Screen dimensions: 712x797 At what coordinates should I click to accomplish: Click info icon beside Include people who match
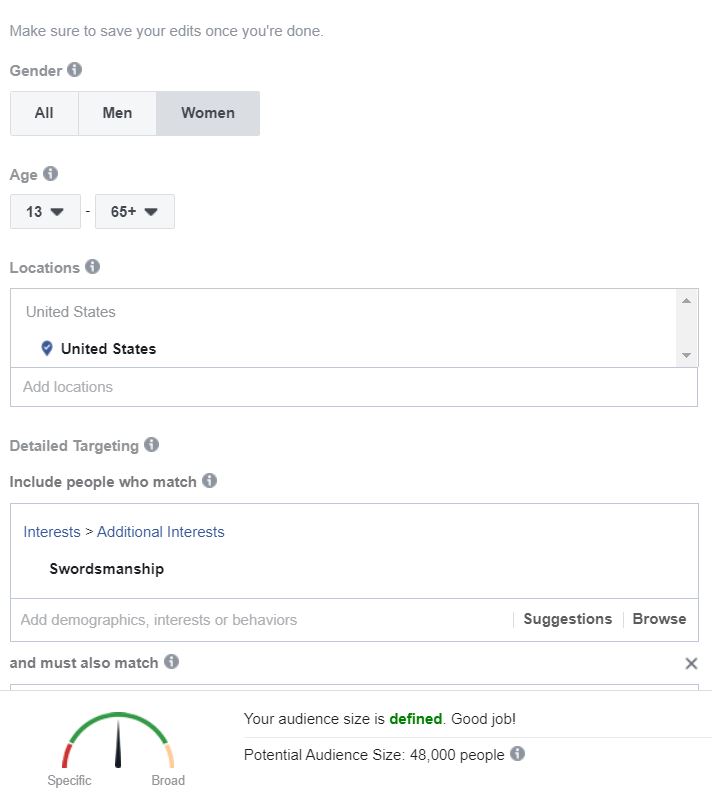[x=210, y=480]
